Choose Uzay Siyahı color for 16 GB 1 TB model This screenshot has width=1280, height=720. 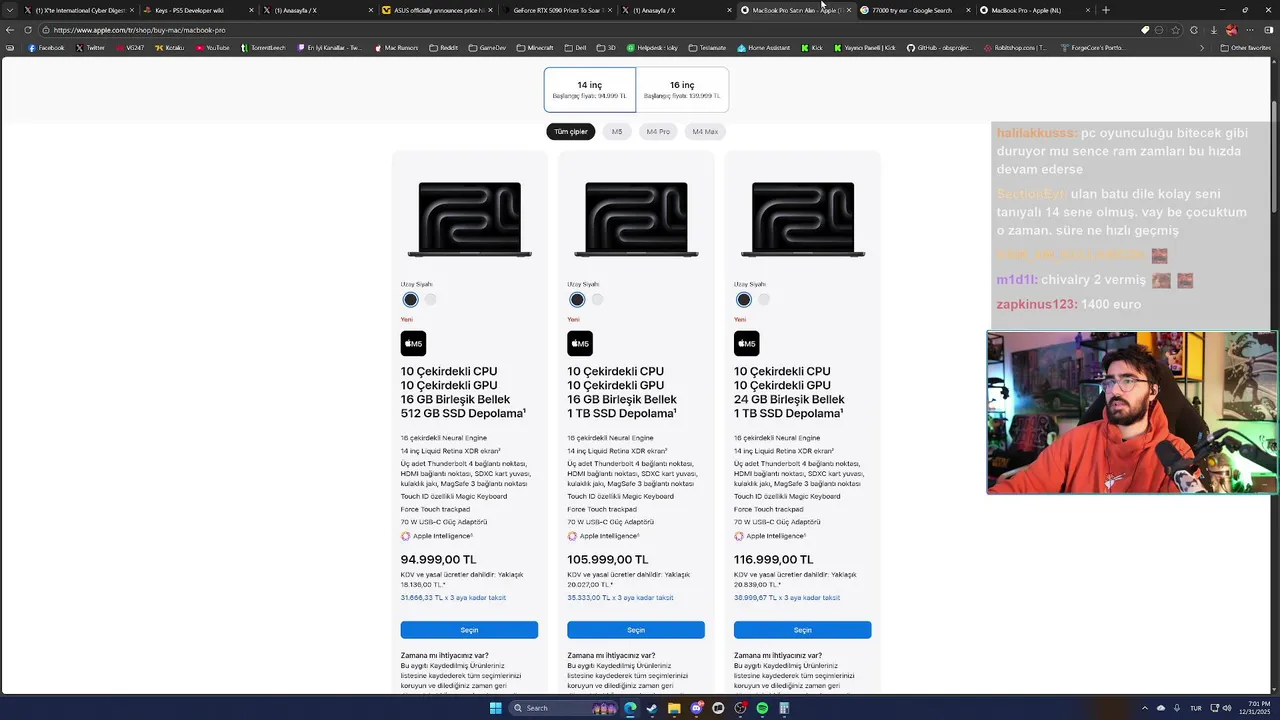click(x=577, y=299)
